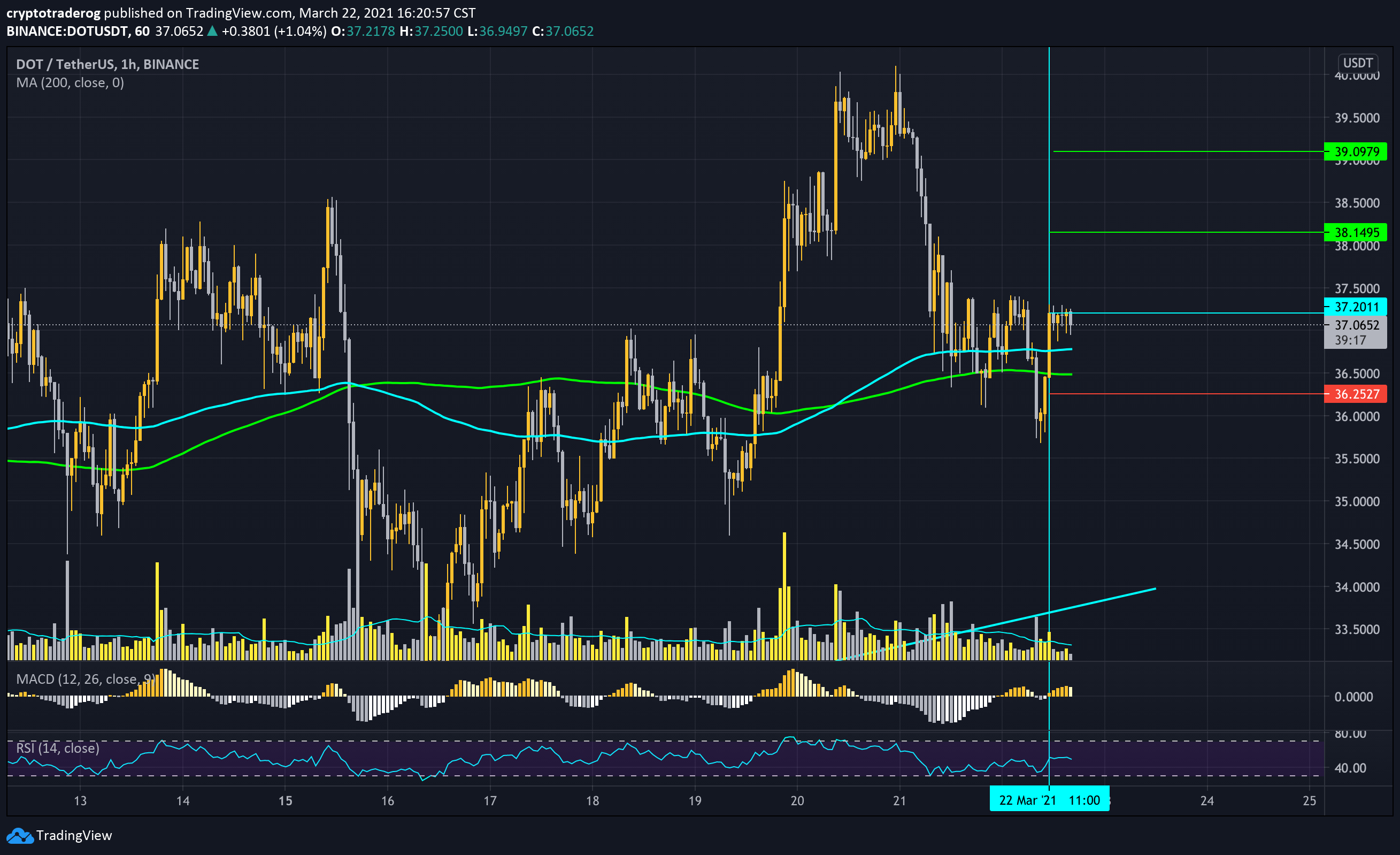Click the high value H:37.2500
This screenshot has width=1400, height=855.
[x=430, y=31]
